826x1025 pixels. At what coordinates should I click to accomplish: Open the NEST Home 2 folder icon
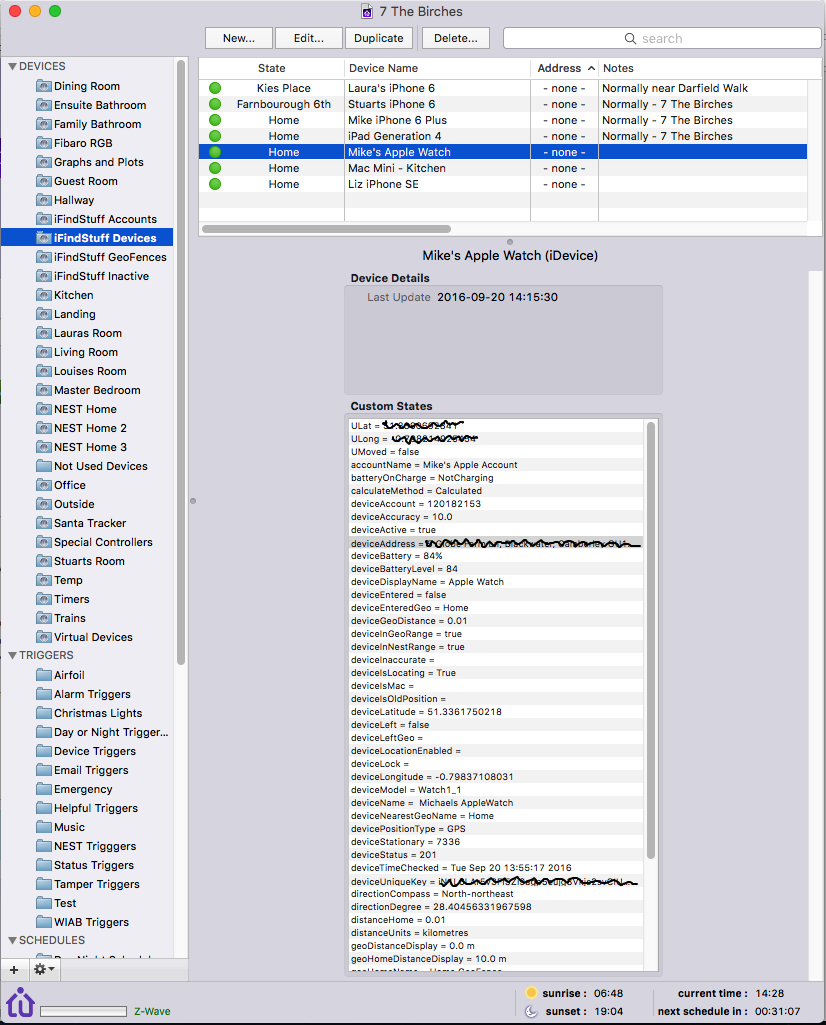[44, 428]
